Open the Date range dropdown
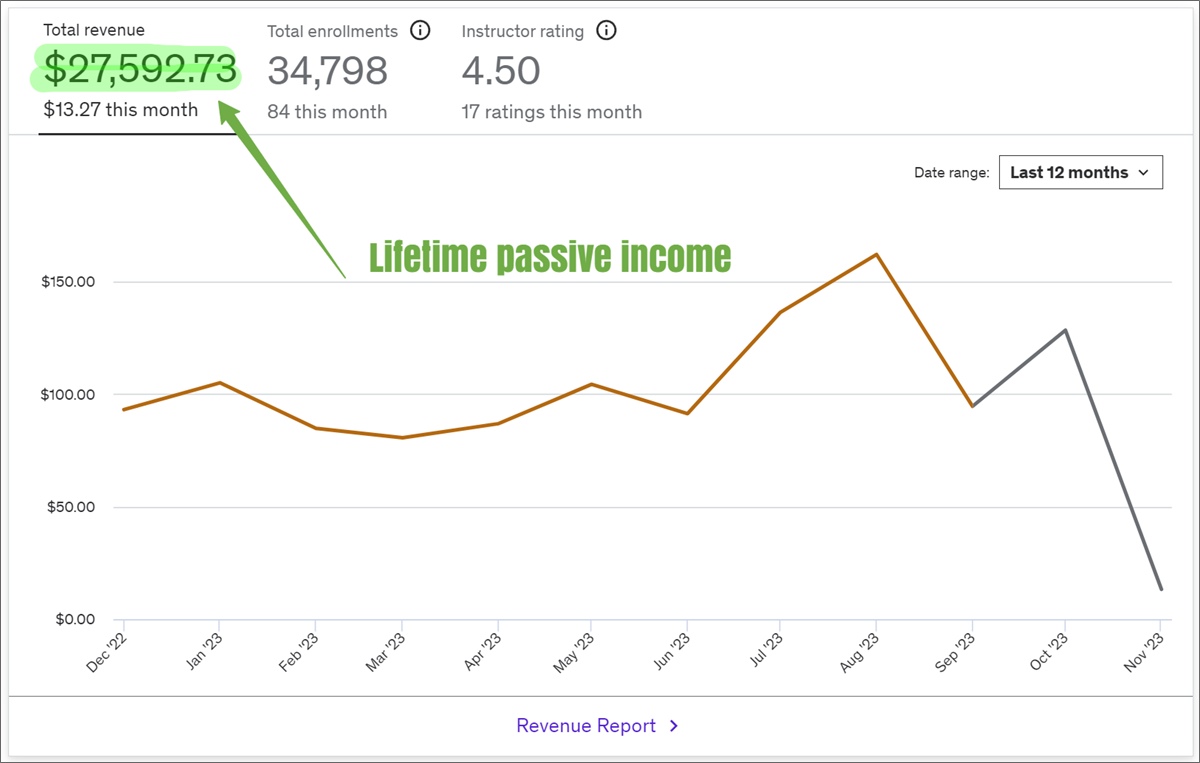The image size is (1200, 763). [x=1080, y=172]
